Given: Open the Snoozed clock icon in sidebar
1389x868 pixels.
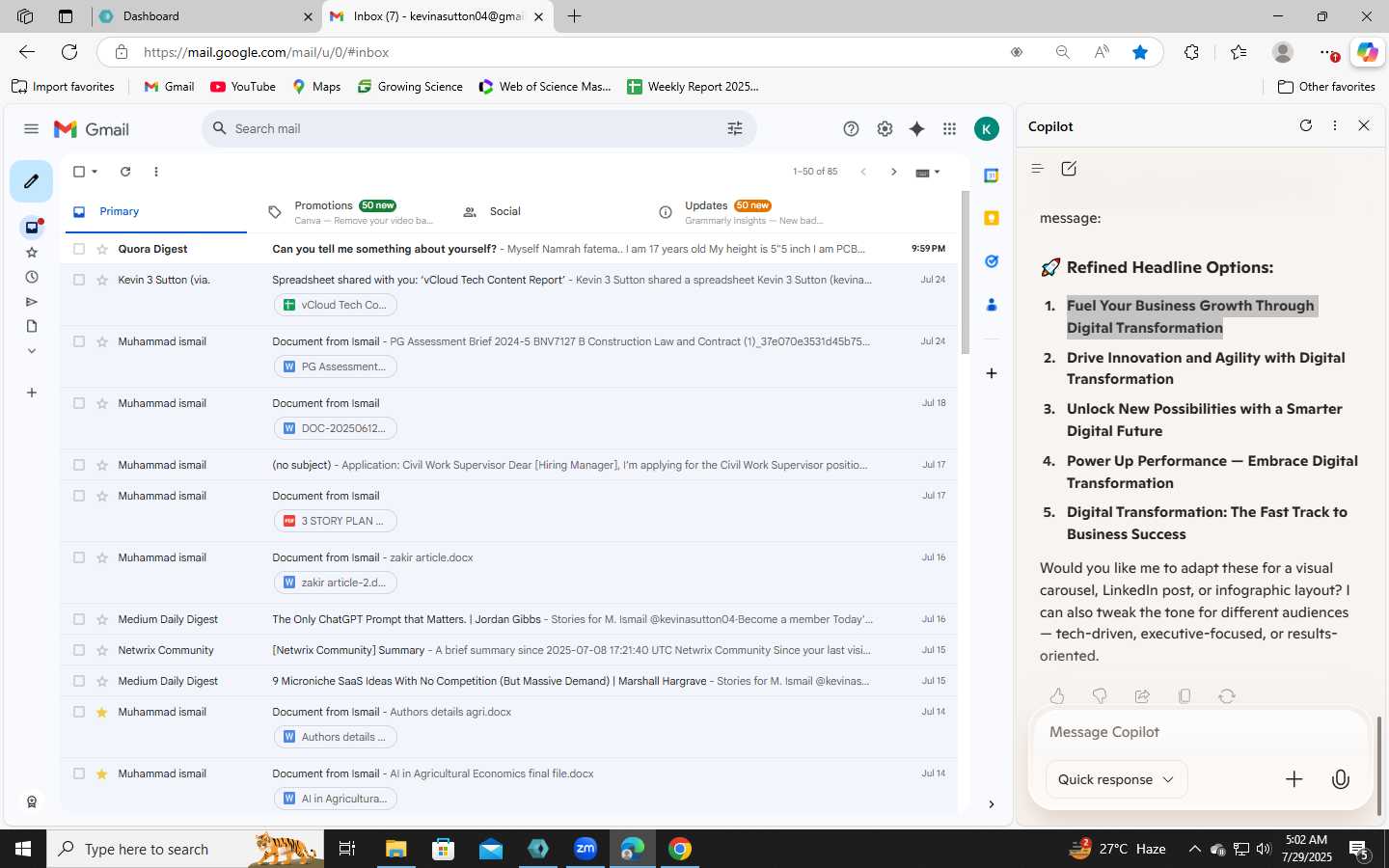Looking at the screenshot, I should pos(32,277).
